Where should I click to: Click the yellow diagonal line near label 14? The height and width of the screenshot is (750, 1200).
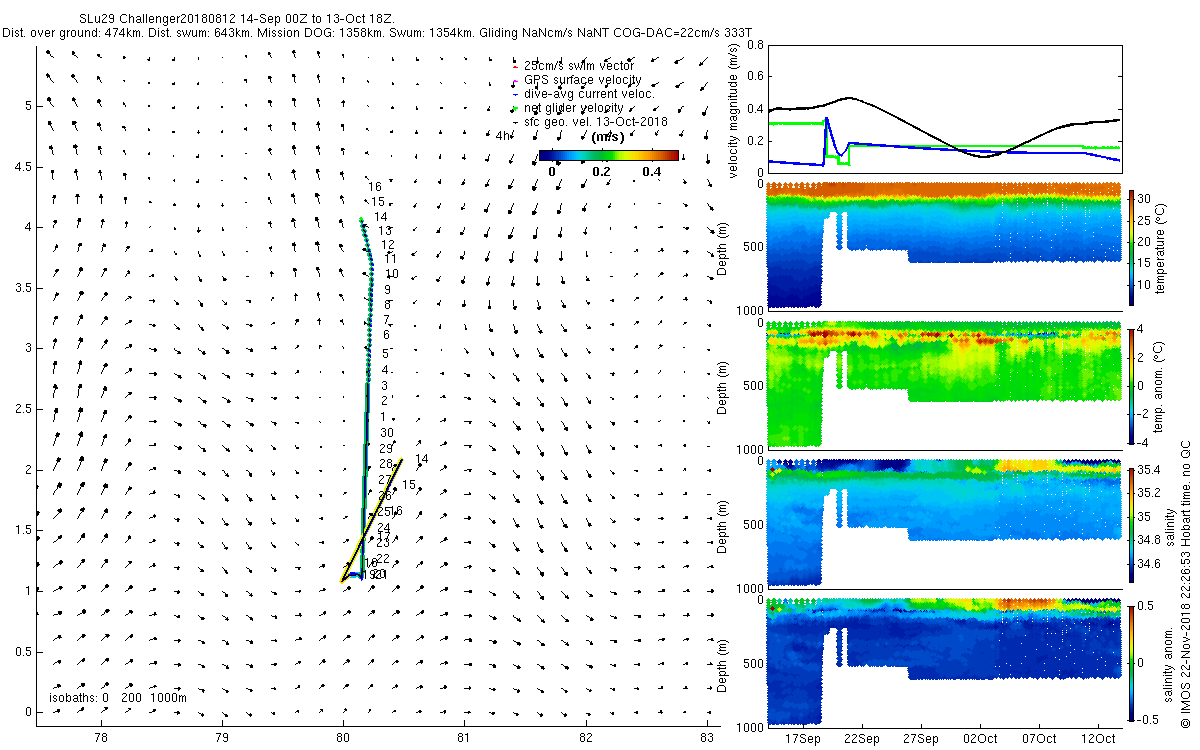pos(372,519)
